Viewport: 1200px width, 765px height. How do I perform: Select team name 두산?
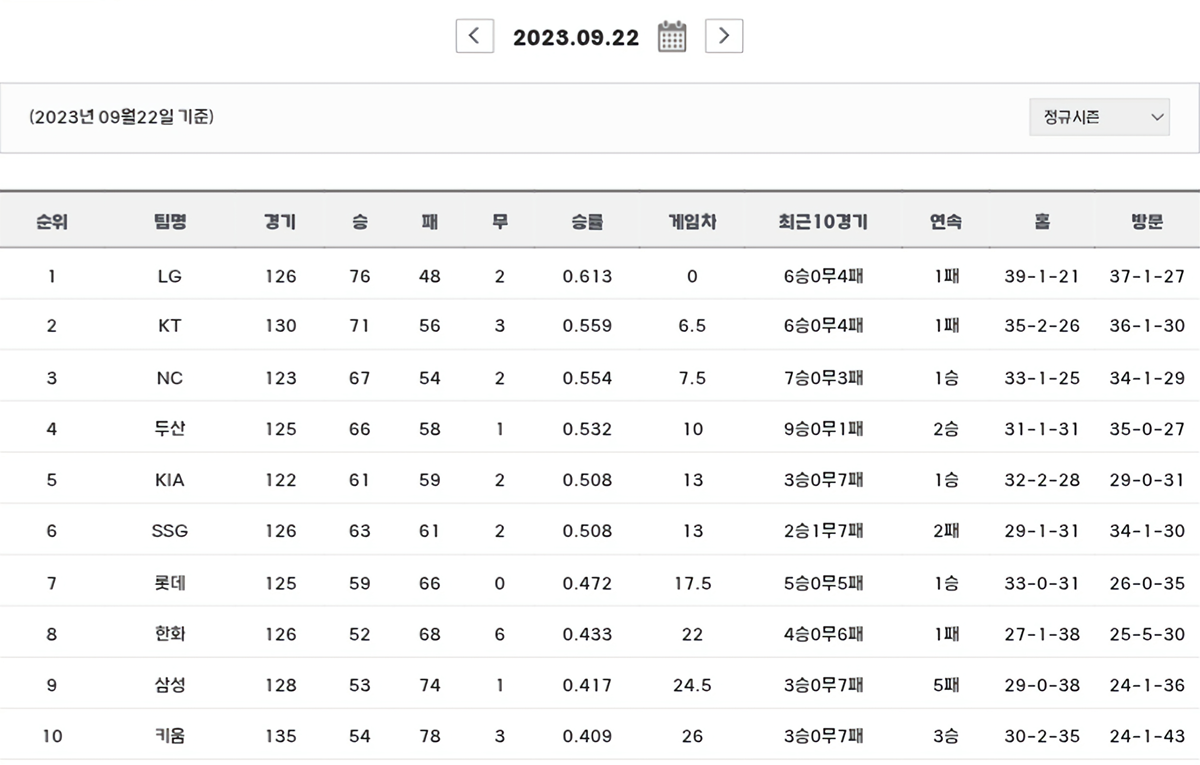click(170, 429)
